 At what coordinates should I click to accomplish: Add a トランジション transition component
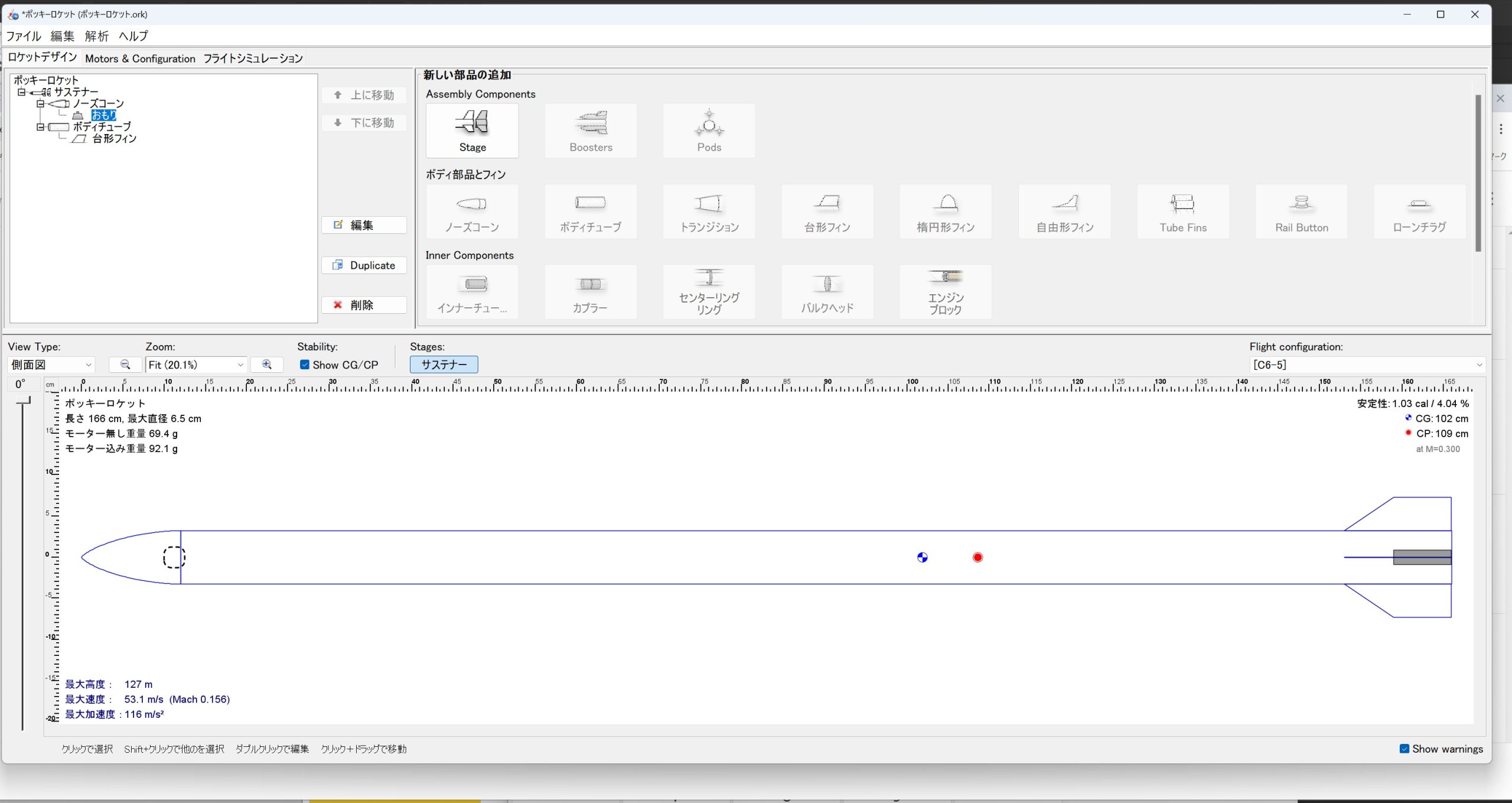(709, 212)
